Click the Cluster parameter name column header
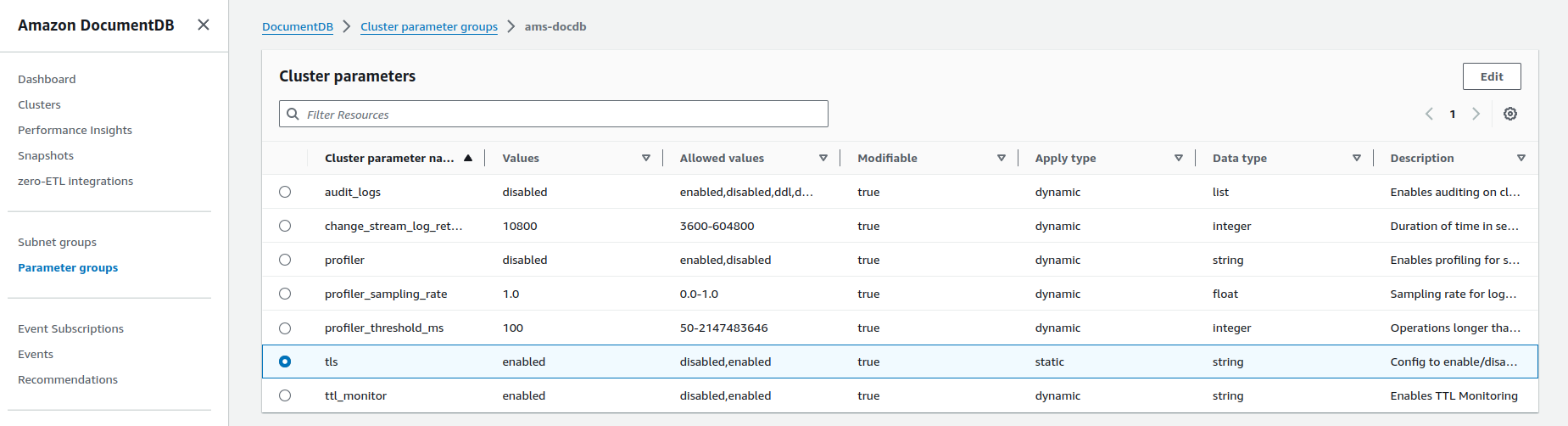Screen dimensions: 1568x426 389,158
